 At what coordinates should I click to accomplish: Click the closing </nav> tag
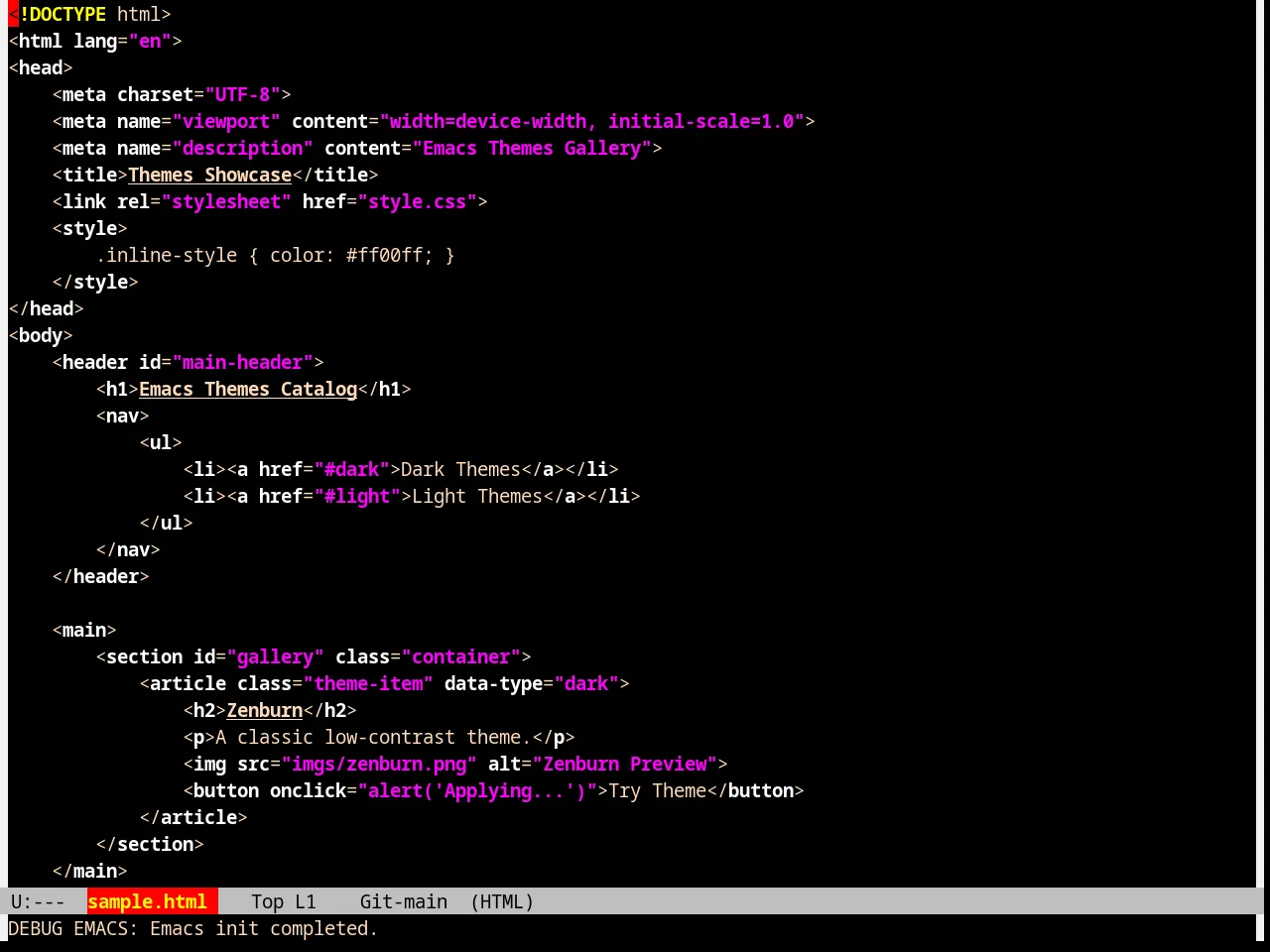pos(128,549)
